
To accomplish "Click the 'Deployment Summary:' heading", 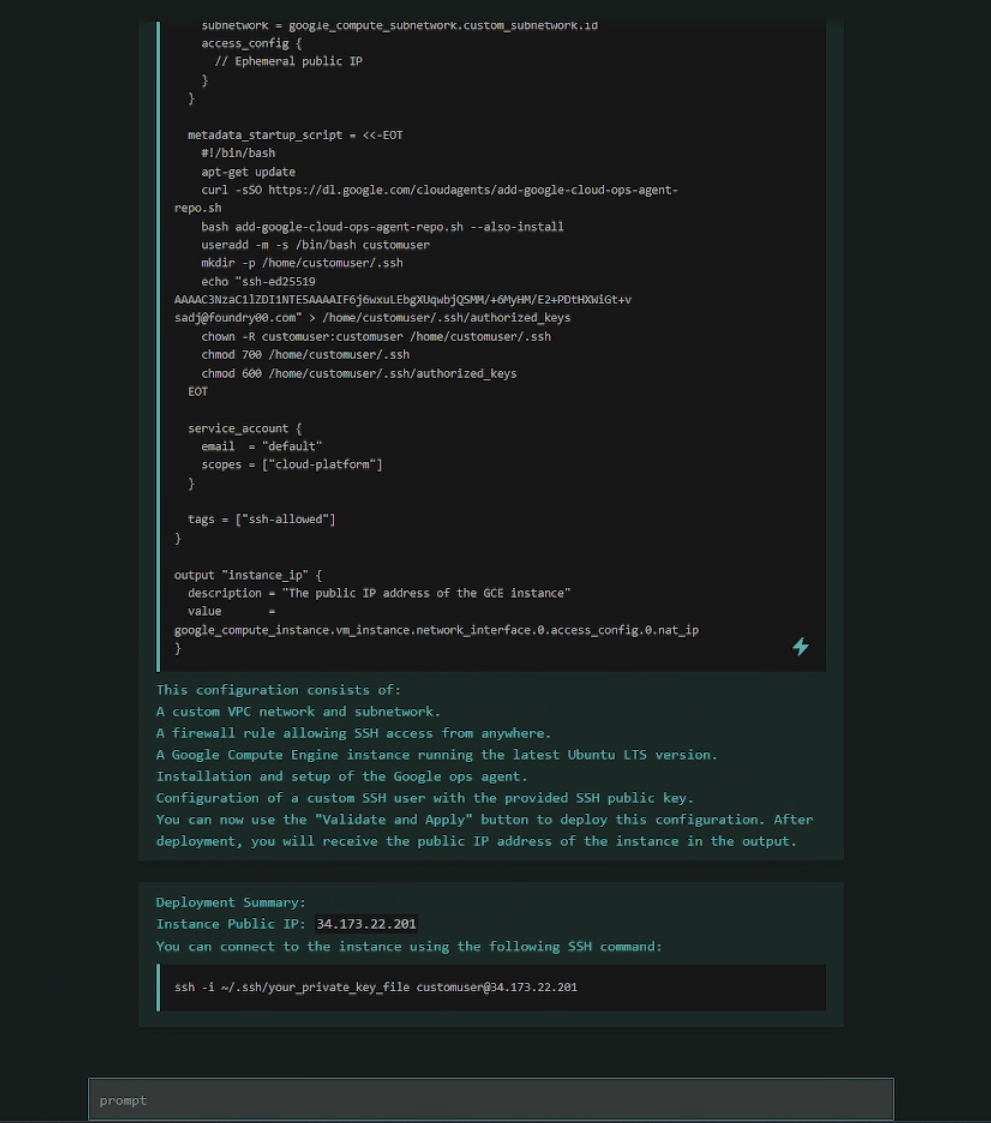I will click(231, 902).
